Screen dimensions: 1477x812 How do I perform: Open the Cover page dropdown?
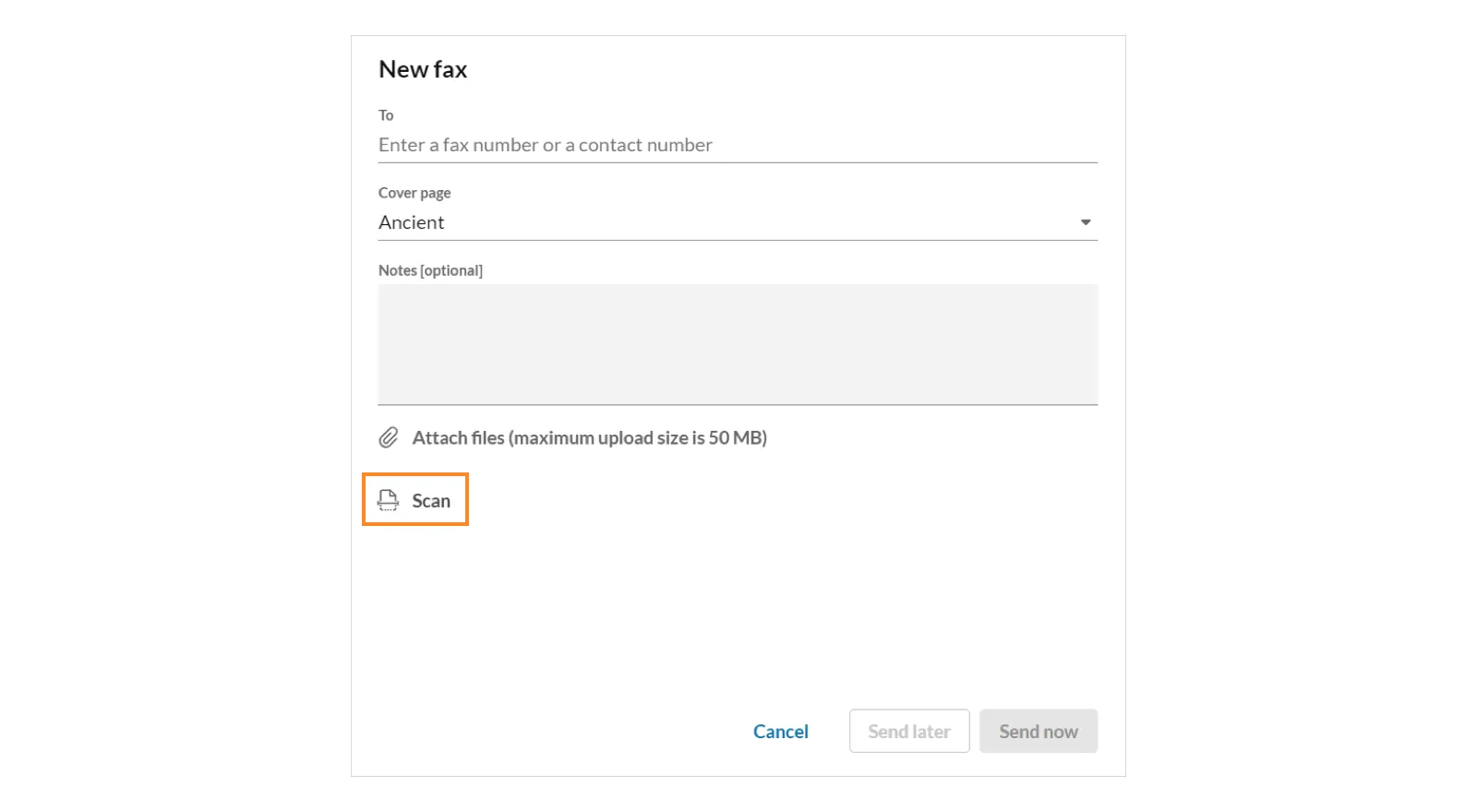click(x=738, y=222)
